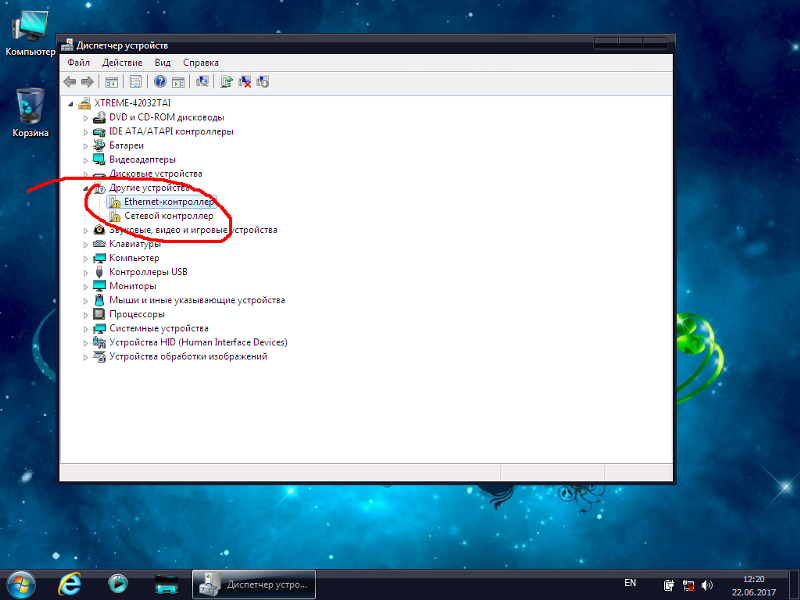The height and width of the screenshot is (600, 800).
Task: Click the Forward arrow in the toolbar
Action: coord(87,82)
